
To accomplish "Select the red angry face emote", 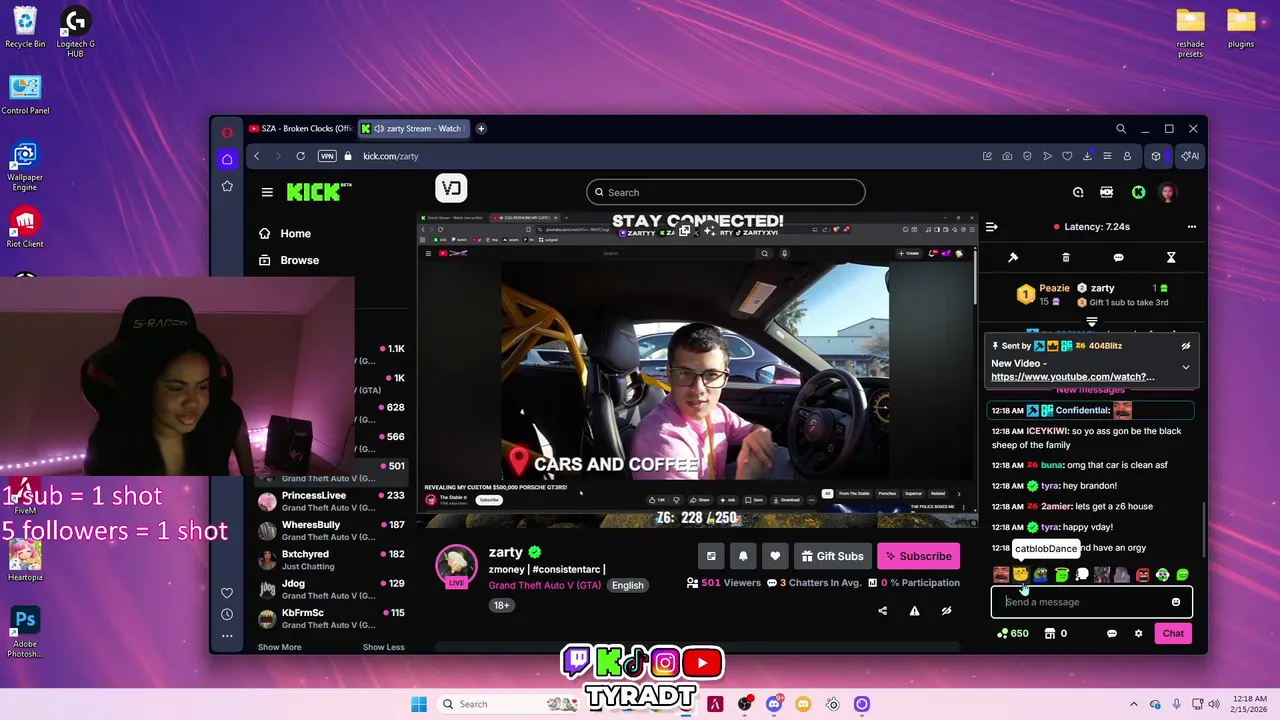I will 1143,575.
